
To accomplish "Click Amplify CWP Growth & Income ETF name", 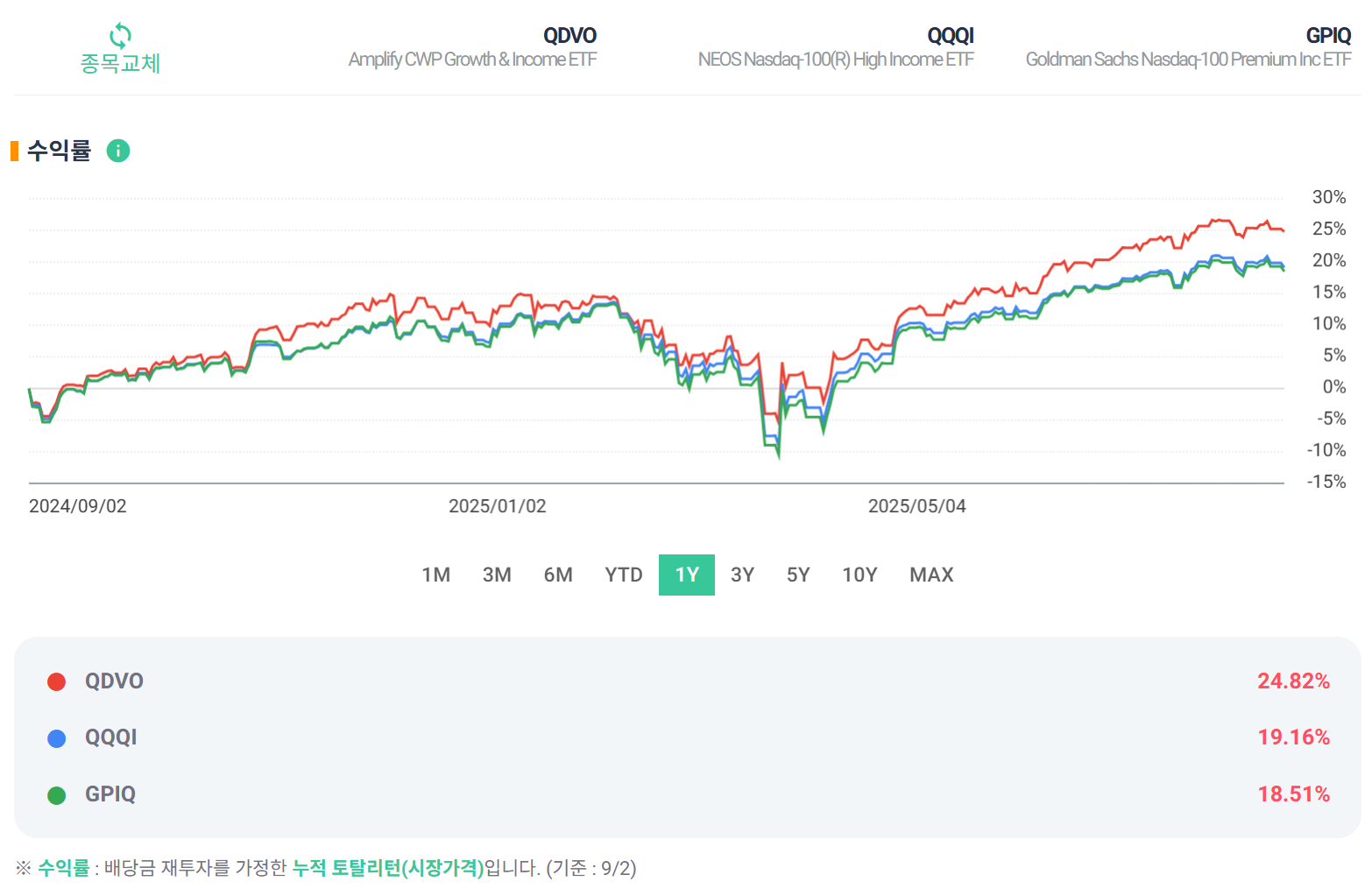I will tap(472, 60).
